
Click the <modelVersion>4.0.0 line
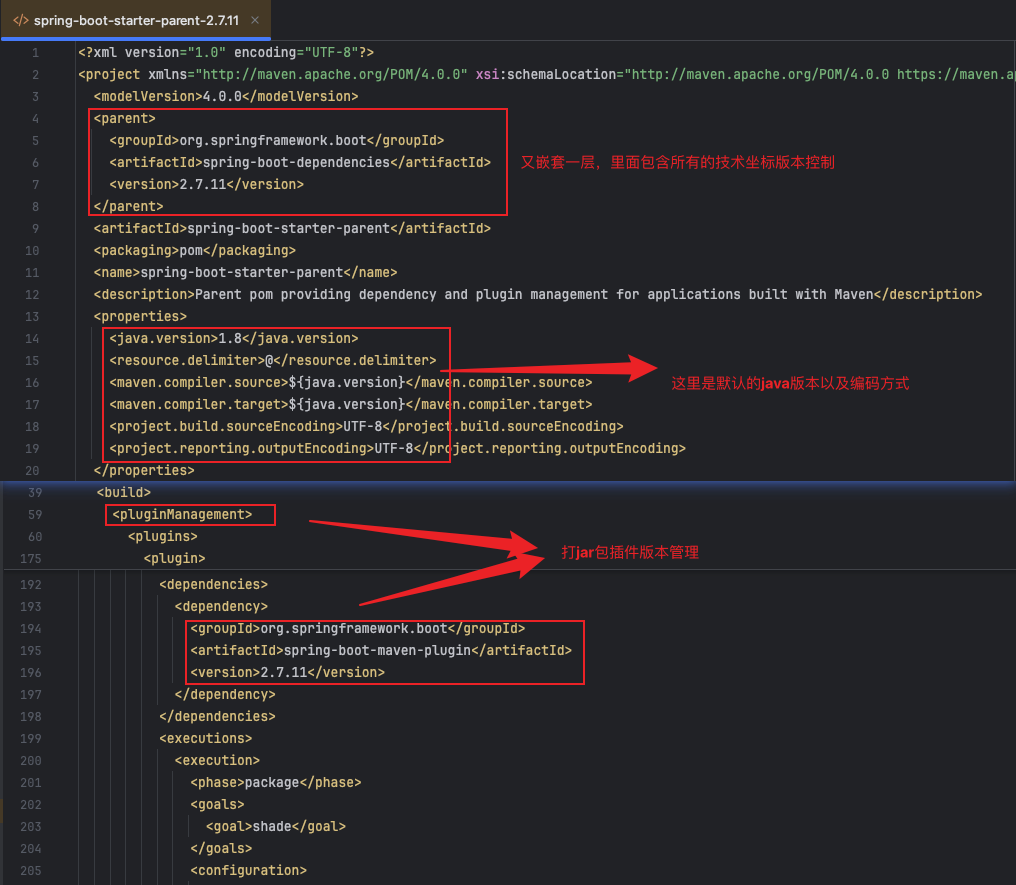[x=225, y=97]
